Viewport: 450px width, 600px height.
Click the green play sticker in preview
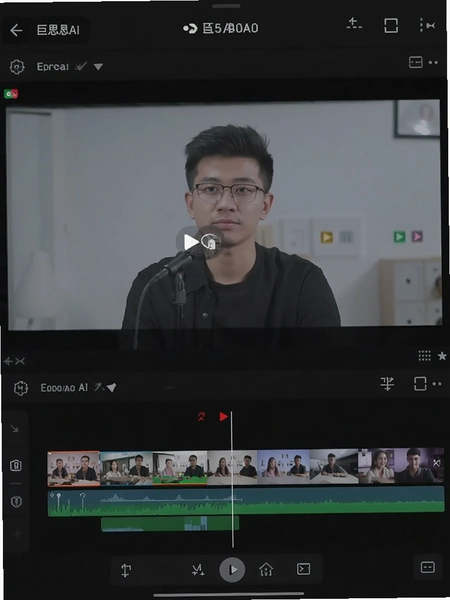point(399,236)
